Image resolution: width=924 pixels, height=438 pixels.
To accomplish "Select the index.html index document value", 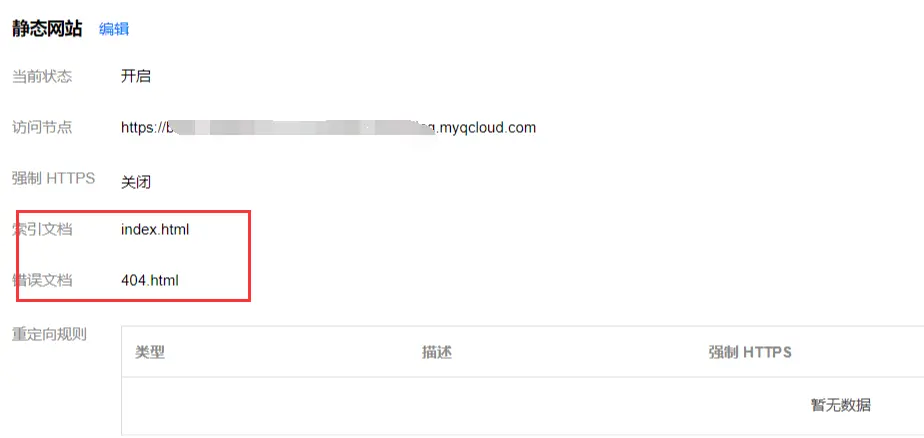I will click(155, 229).
